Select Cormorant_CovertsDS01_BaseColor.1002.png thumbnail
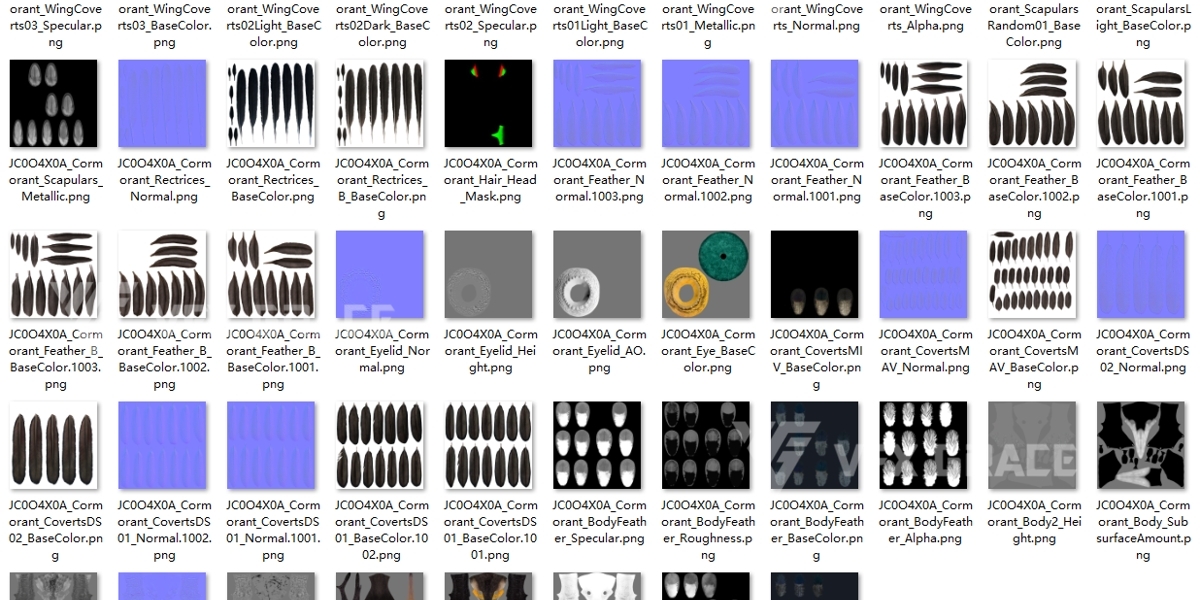Viewport: 1200px width, 600px height. click(x=380, y=446)
